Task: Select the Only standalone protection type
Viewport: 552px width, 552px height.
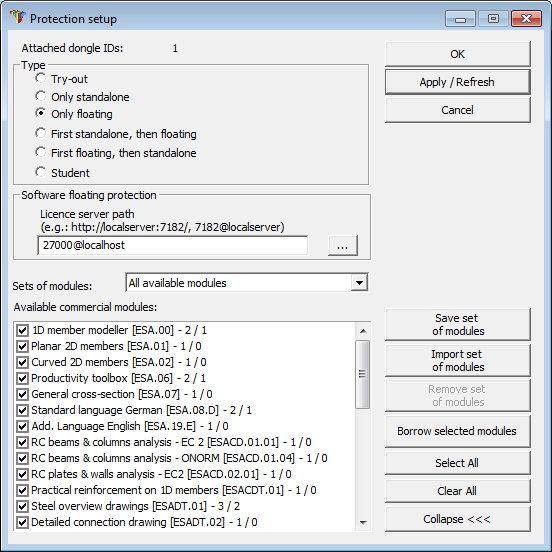Action: click(x=40, y=96)
